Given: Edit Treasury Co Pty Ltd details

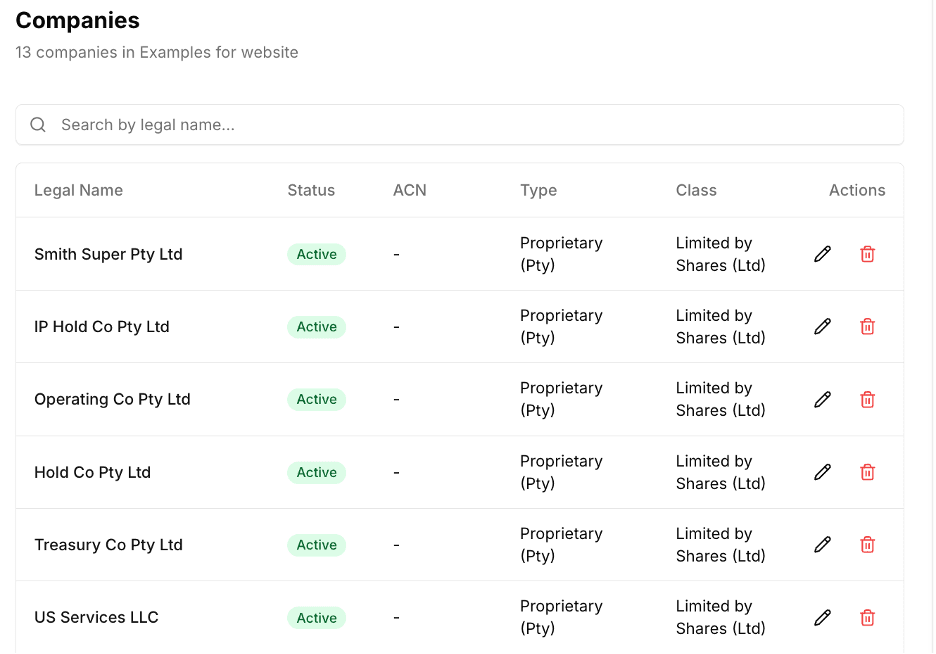Looking at the screenshot, I should coord(821,544).
